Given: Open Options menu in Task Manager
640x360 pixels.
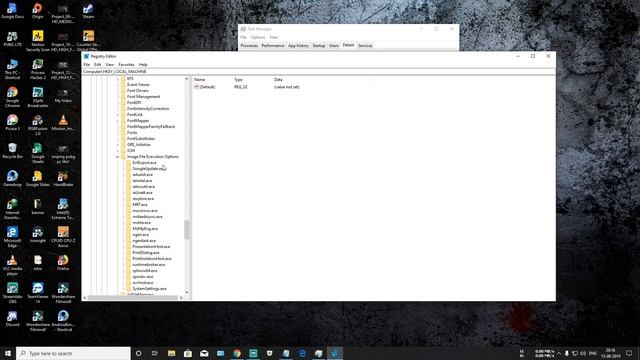Looking at the screenshot, I should (258, 37).
